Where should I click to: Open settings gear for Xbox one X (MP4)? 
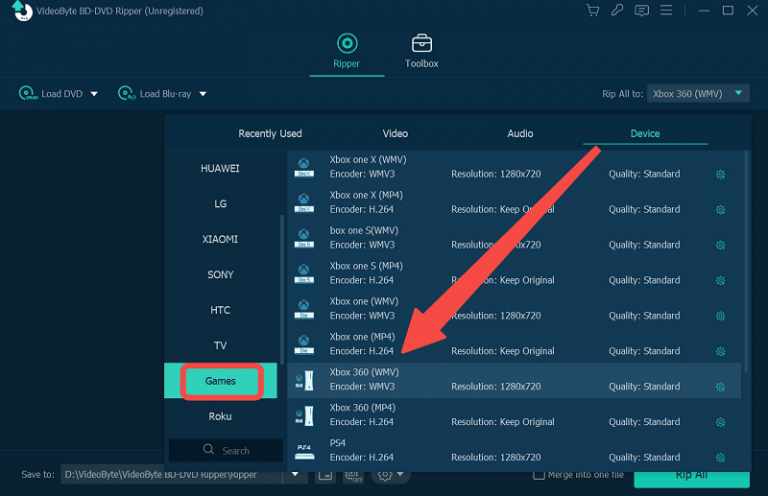coord(720,210)
